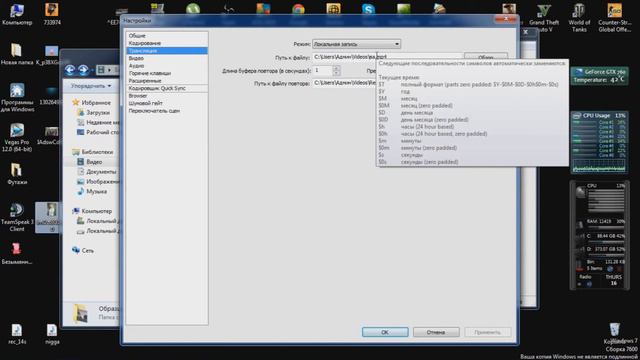Click the Обзор browse button
The height and width of the screenshot is (360, 640).
(x=486, y=57)
